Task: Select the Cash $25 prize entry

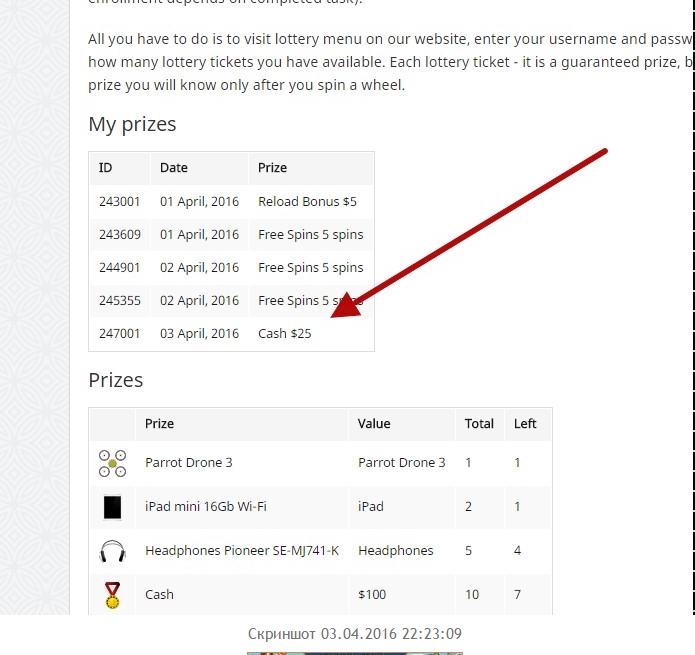Action: pyautogui.click(x=285, y=333)
